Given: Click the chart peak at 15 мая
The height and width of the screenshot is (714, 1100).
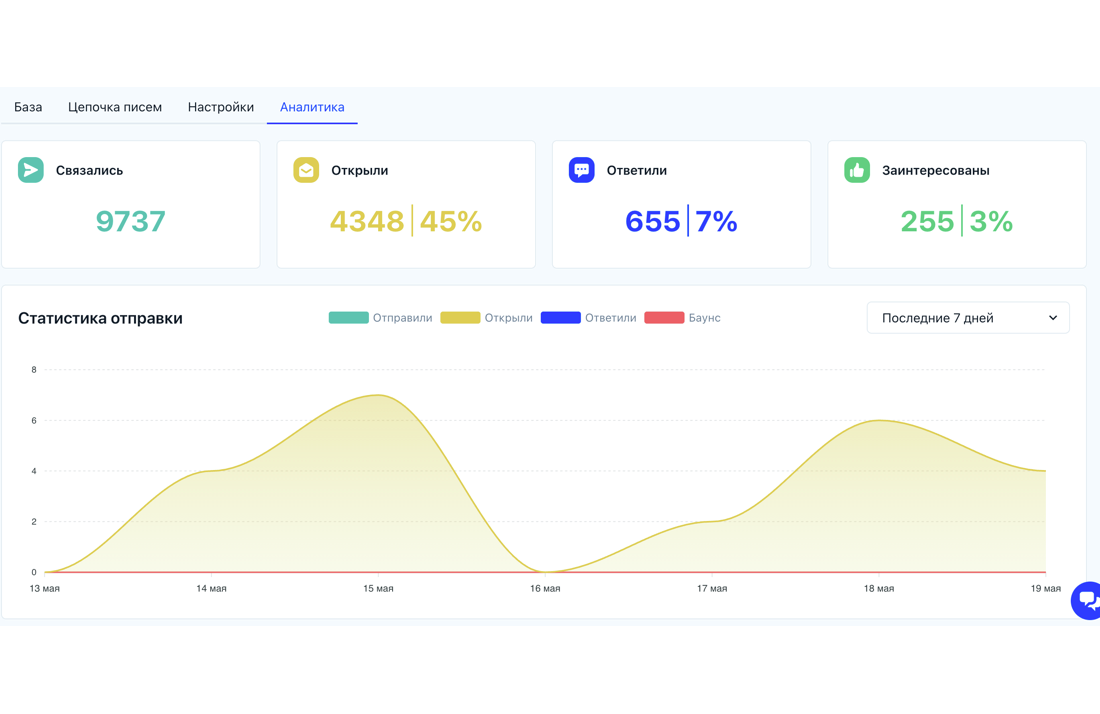Looking at the screenshot, I should (378, 395).
